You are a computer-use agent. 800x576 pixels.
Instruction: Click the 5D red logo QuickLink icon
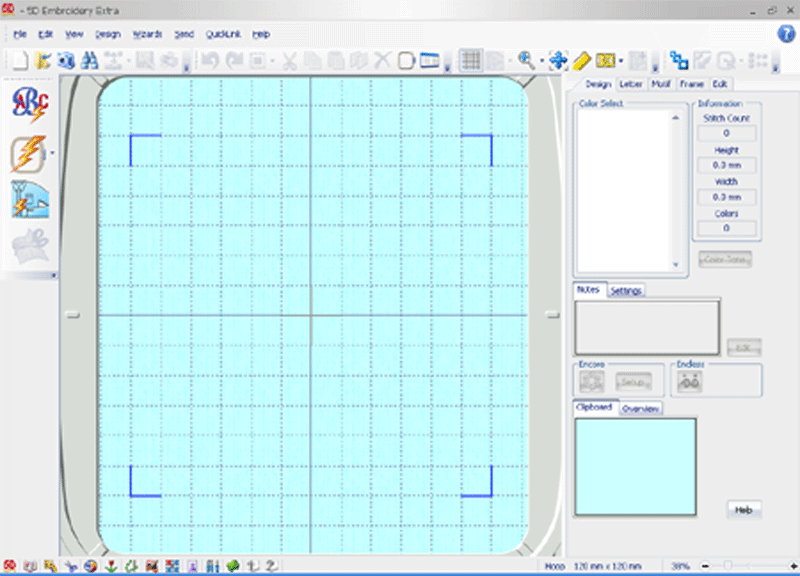tap(10, 565)
